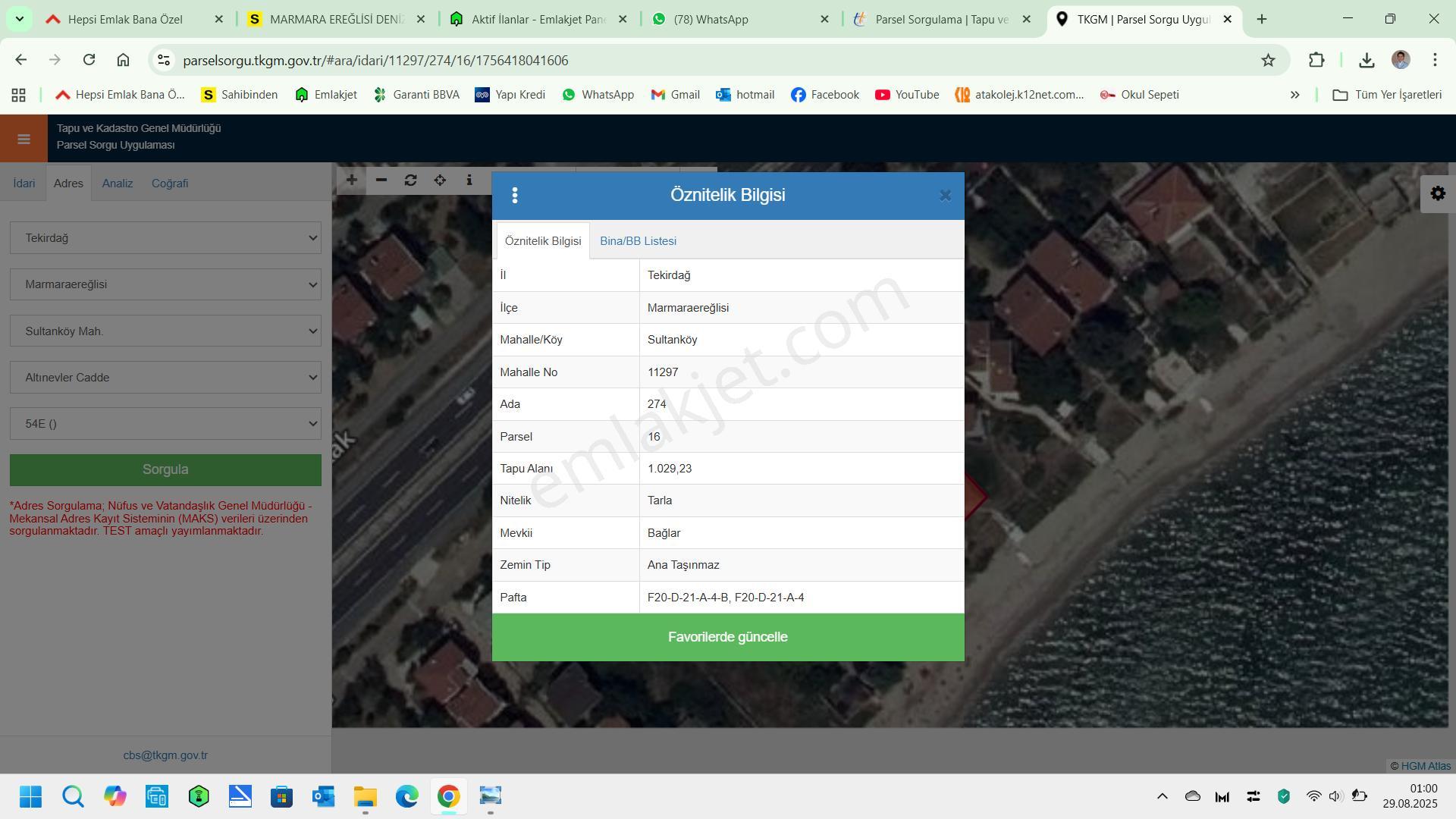Image resolution: width=1456 pixels, height=819 pixels.
Task: Click the map refresh arrows icon
Action: point(410,180)
